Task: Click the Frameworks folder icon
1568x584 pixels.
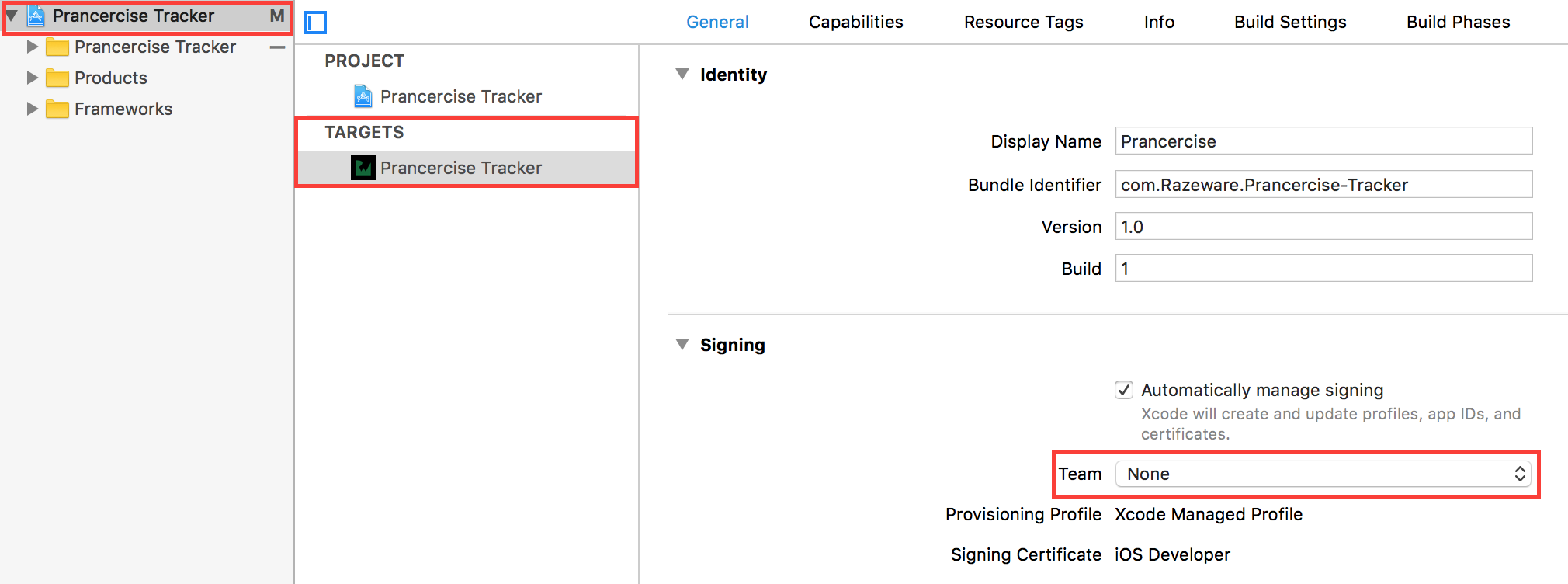Action: [x=57, y=109]
